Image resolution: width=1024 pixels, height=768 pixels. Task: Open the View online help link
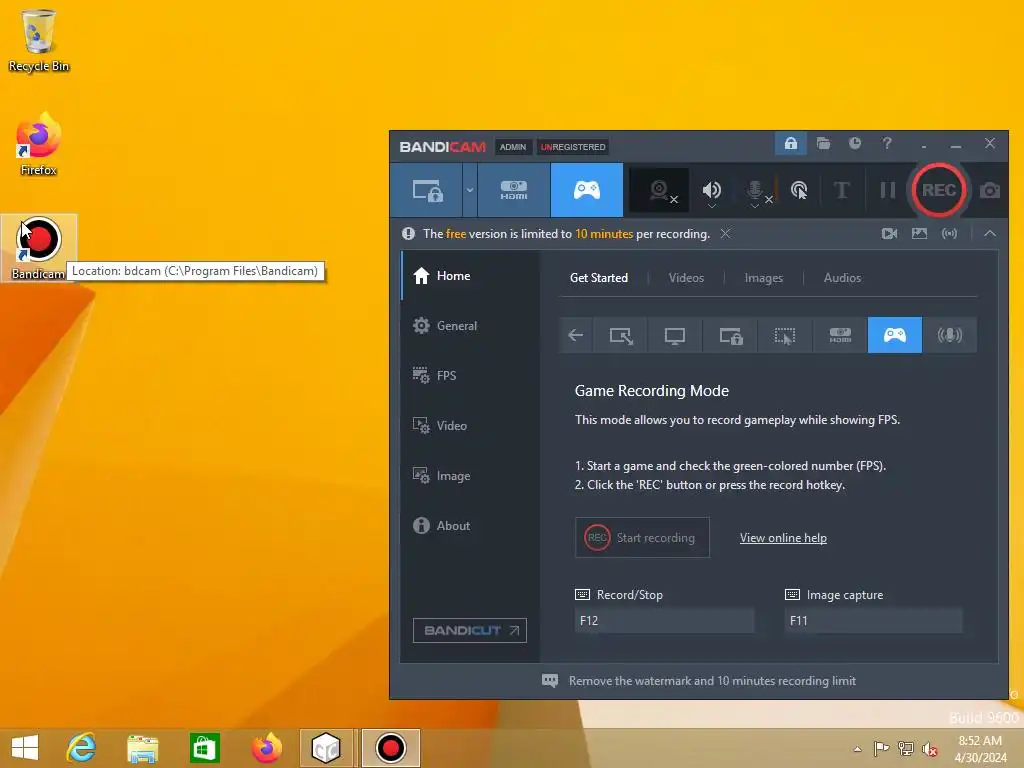point(783,538)
